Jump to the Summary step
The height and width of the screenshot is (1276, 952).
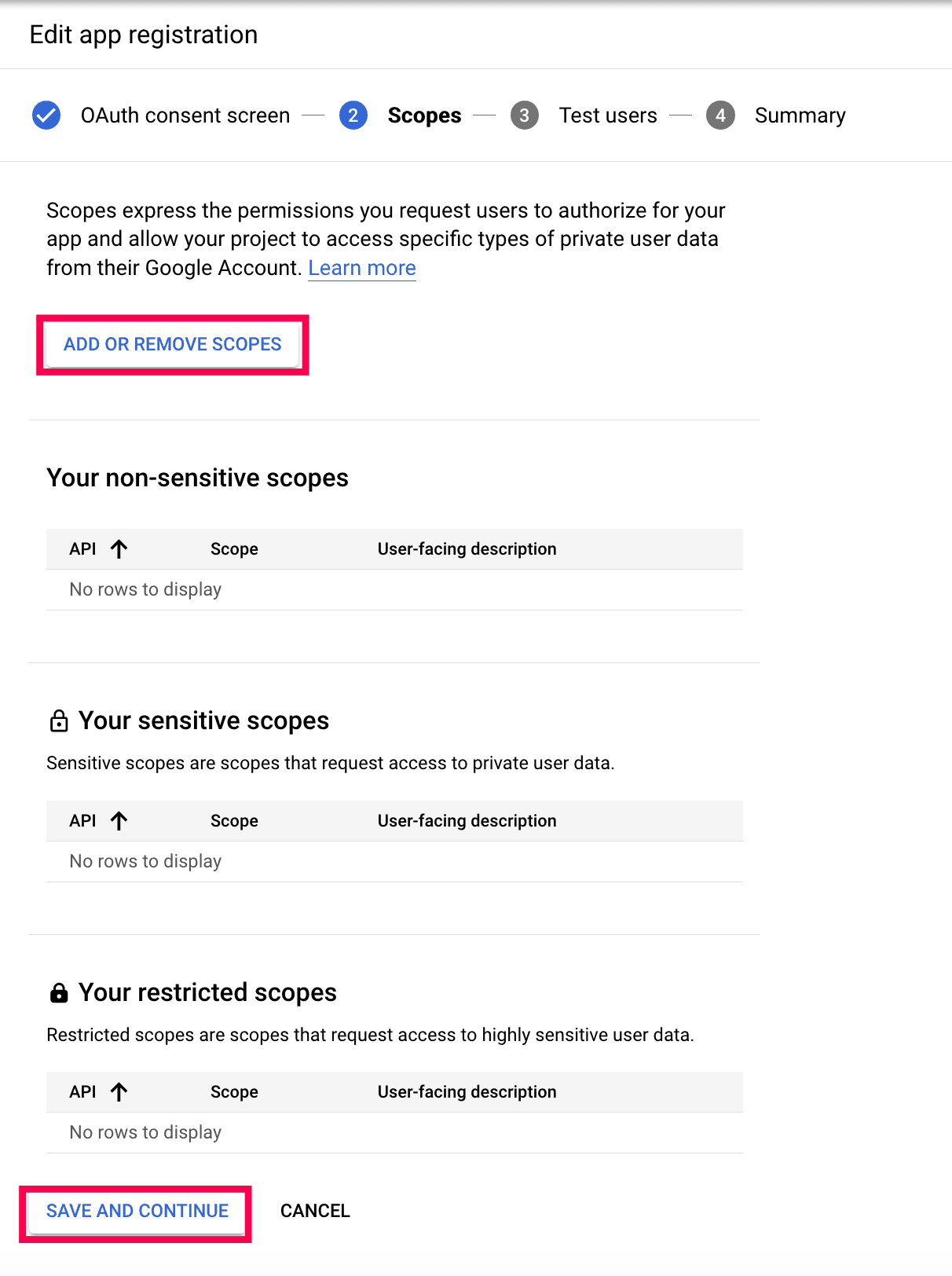click(800, 115)
